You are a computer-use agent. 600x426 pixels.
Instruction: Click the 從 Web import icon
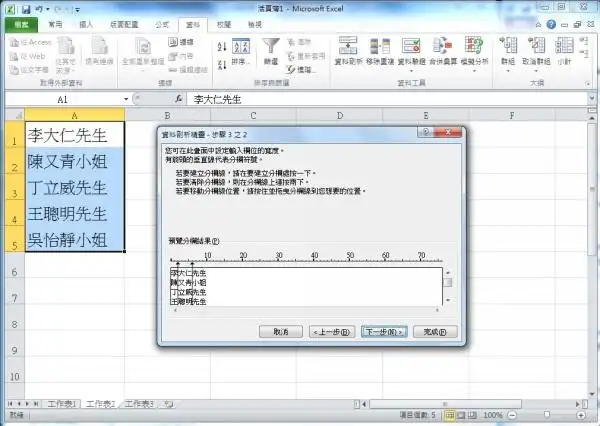pyautogui.click(x=28, y=56)
